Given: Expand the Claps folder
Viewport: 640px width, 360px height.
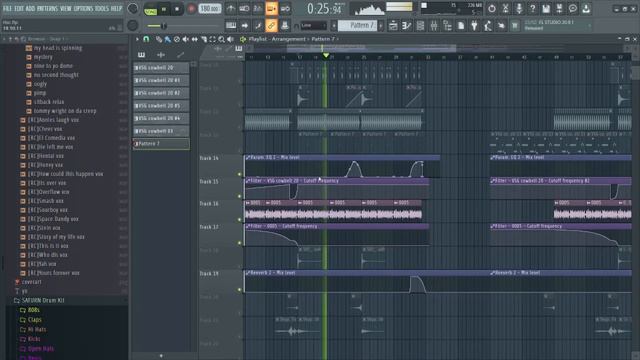Looking at the screenshot, I should point(35,320).
